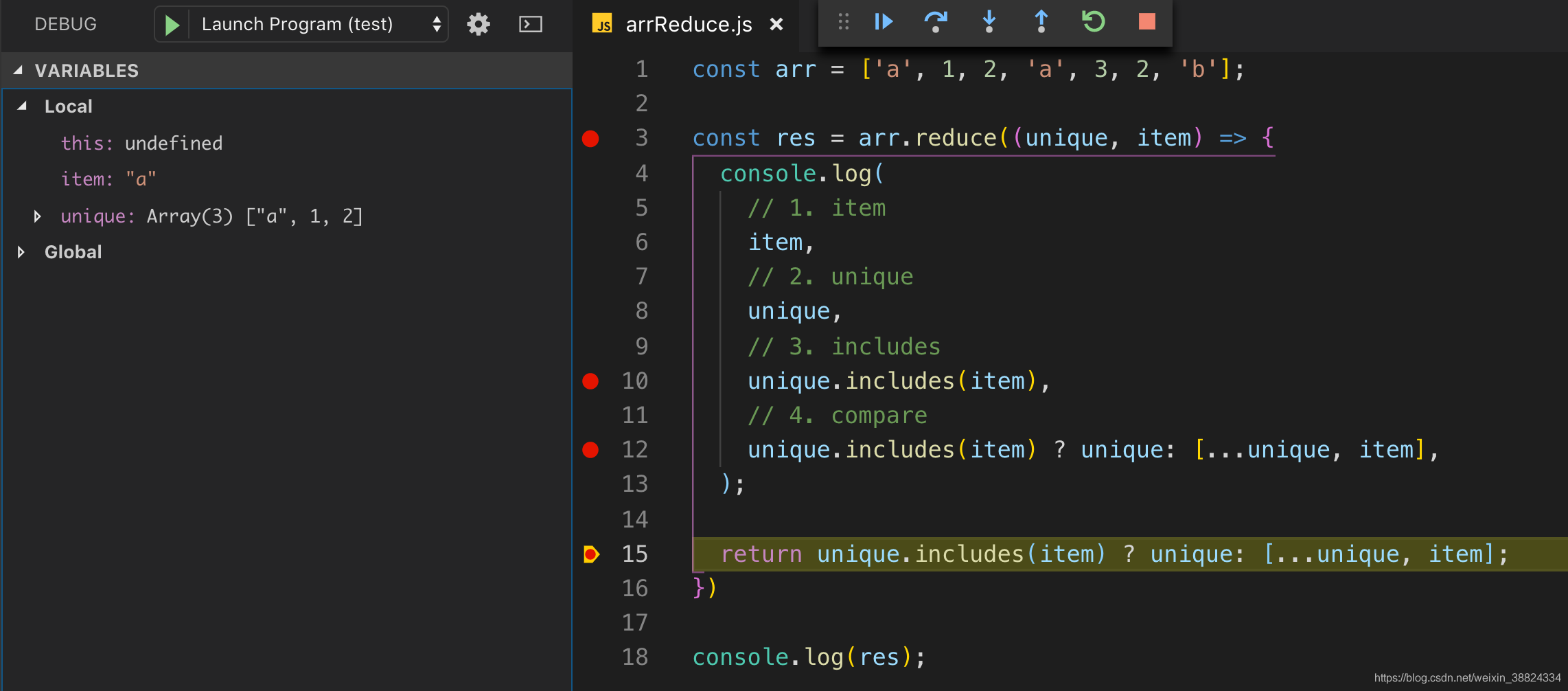1568x691 pixels.
Task: Collapse the Local scope
Action: tap(23, 106)
